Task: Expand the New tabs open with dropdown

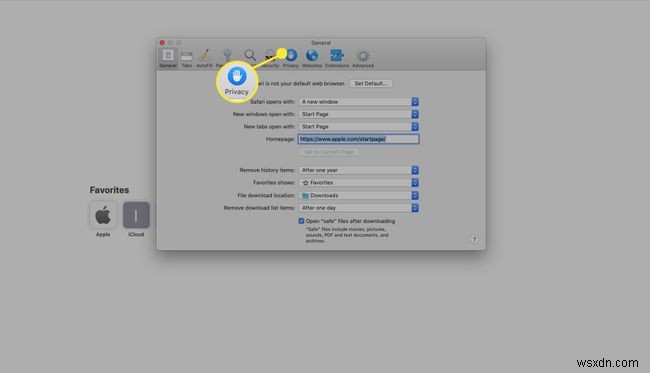Action: [x=359, y=126]
